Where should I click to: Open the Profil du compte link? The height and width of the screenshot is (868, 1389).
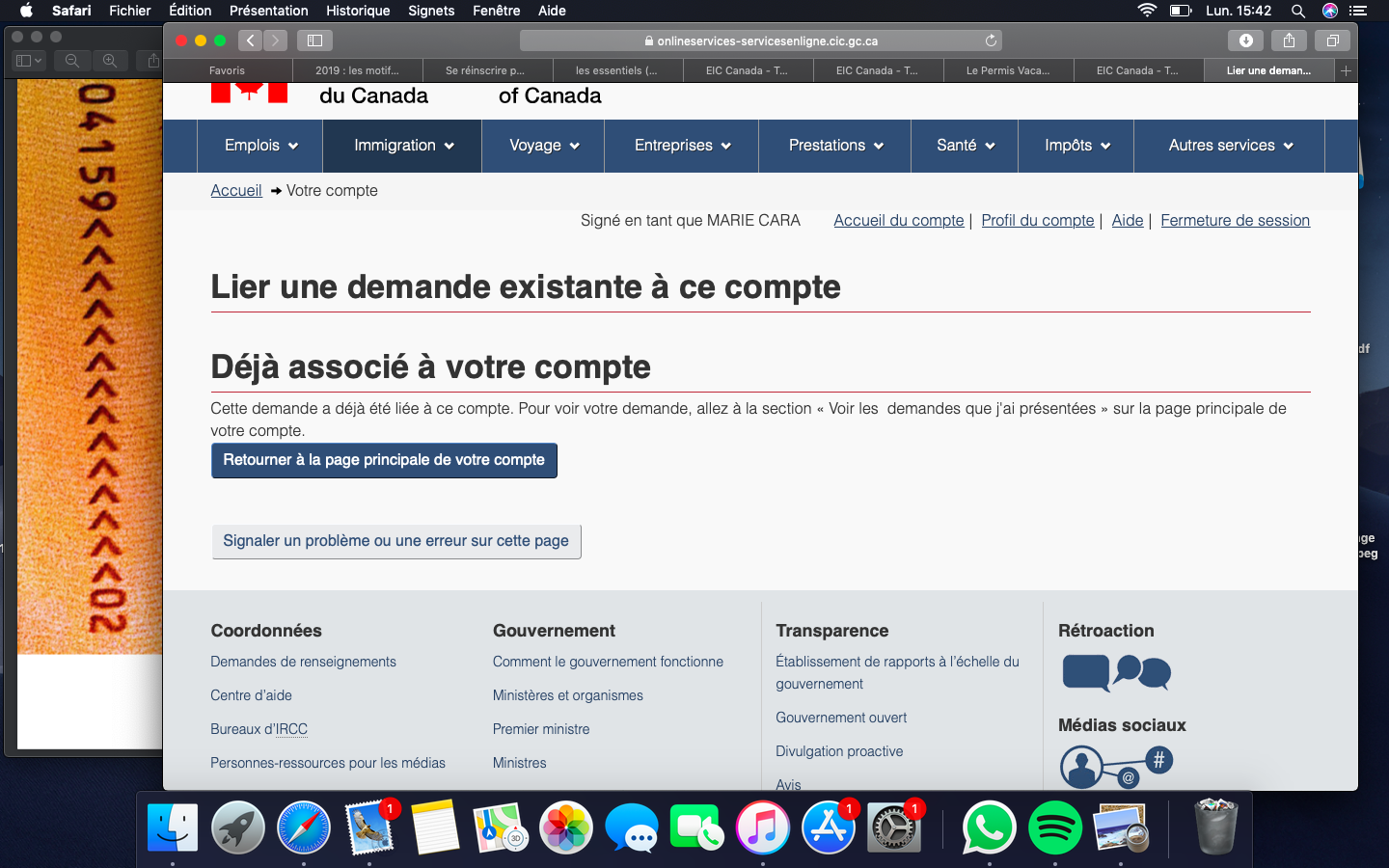1037,221
